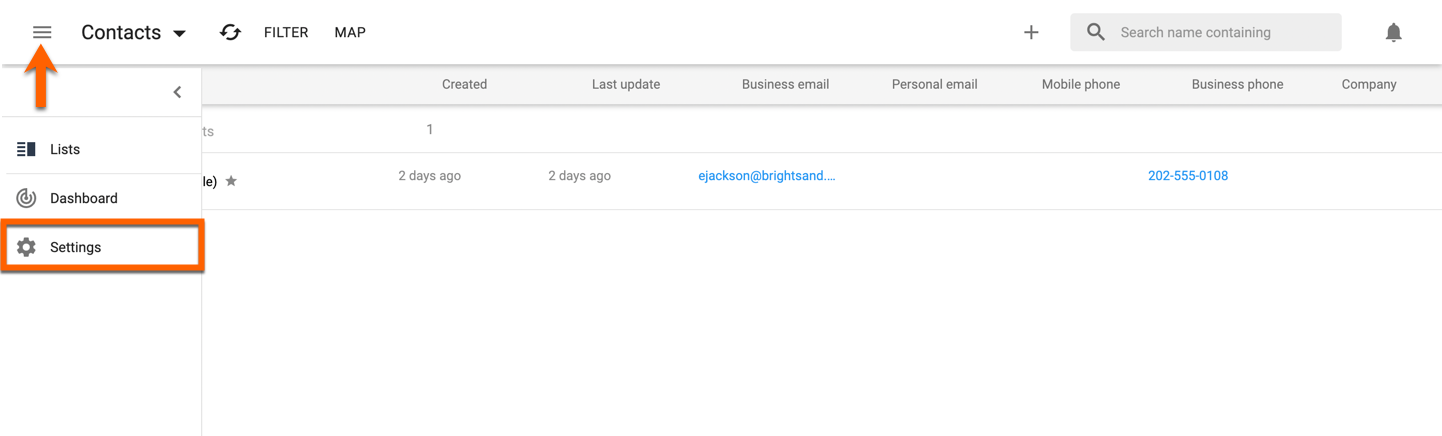Open the Dashboard menu item
This screenshot has height=436, width=1442.
coord(84,198)
